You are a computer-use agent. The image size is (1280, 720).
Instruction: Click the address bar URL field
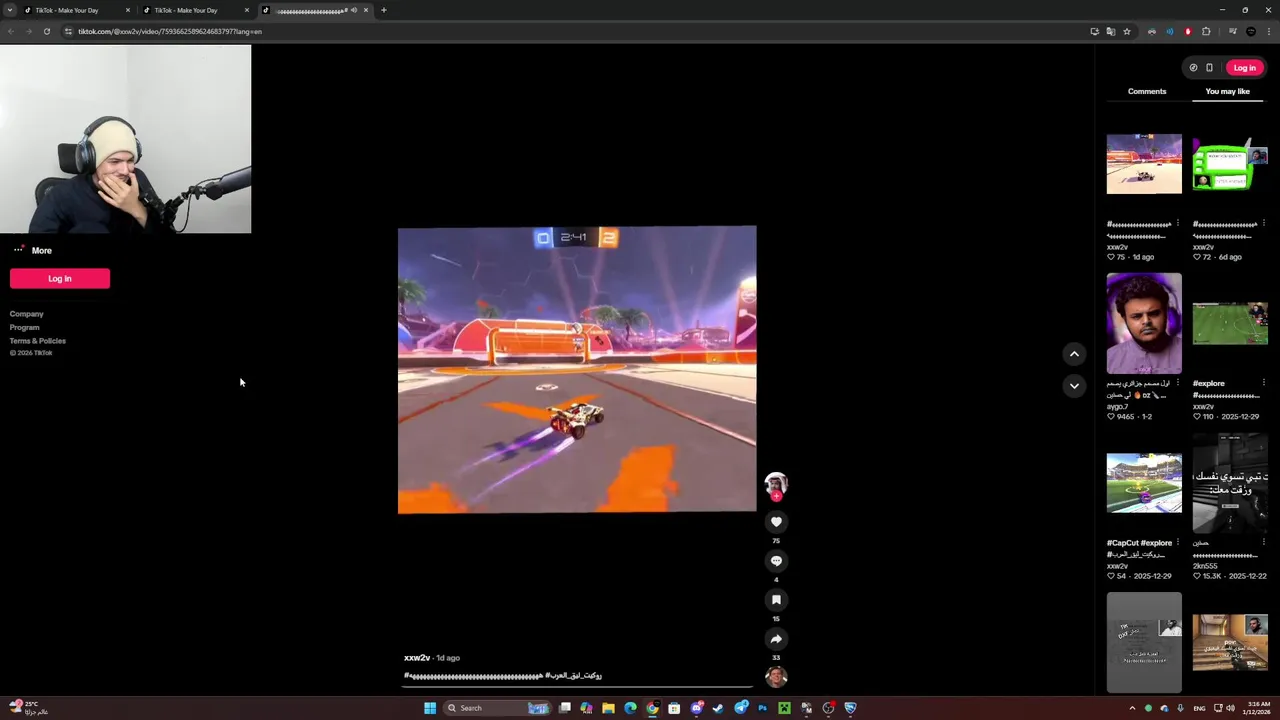tap(580, 31)
